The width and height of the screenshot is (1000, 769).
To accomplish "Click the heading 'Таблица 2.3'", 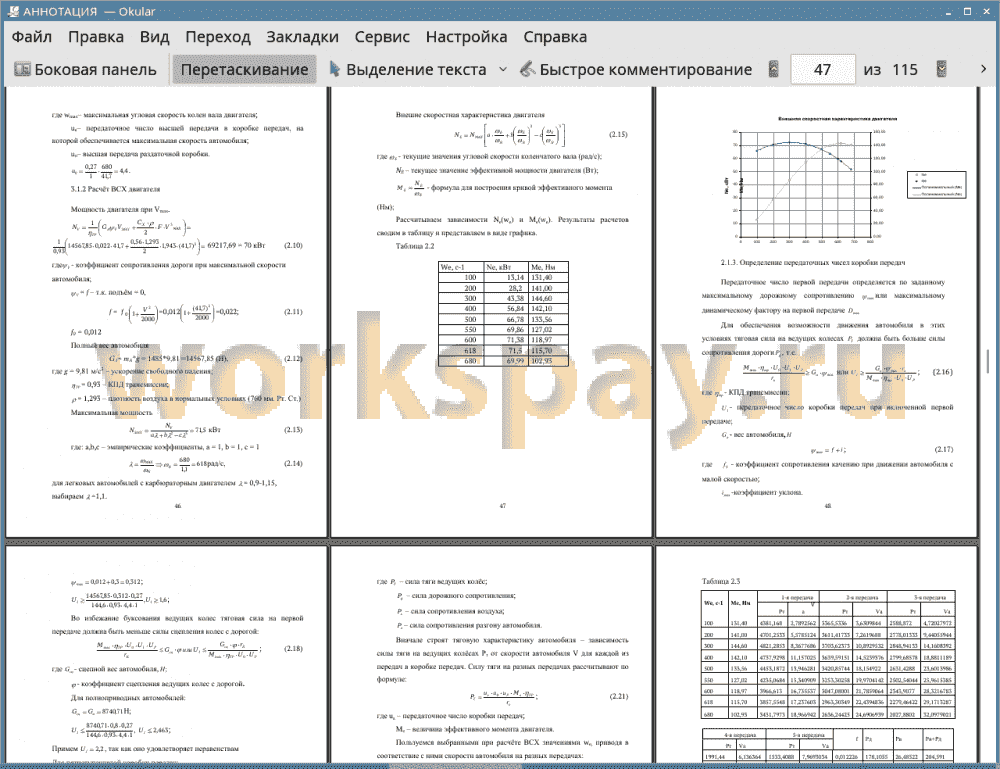I will [x=721, y=582].
